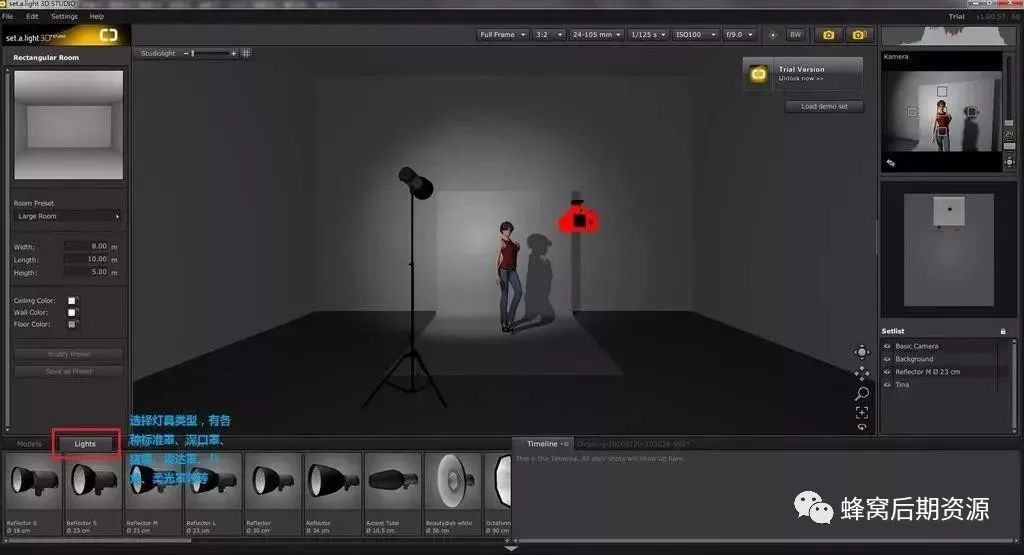
Task: Open the 1/125 s shutter speed dropdown
Action: pyautogui.click(x=648, y=35)
